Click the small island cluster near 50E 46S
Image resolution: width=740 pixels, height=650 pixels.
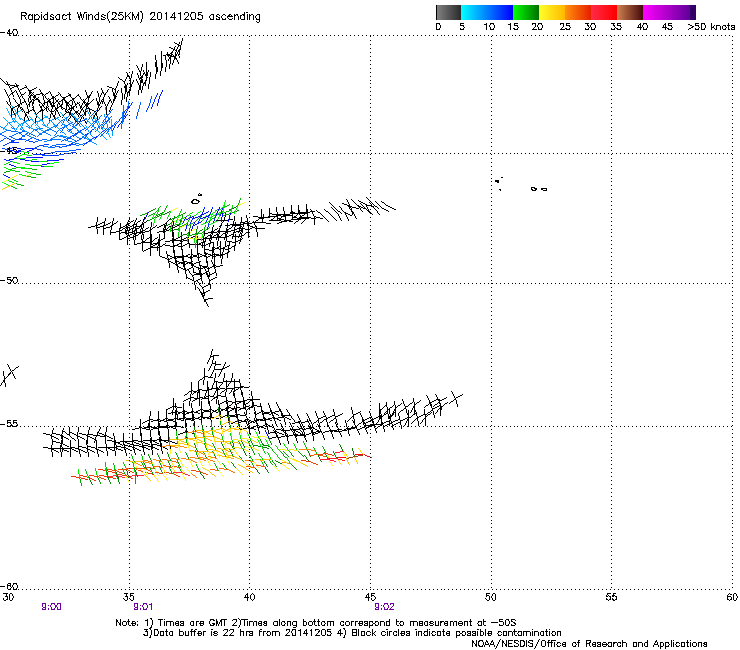(499, 183)
